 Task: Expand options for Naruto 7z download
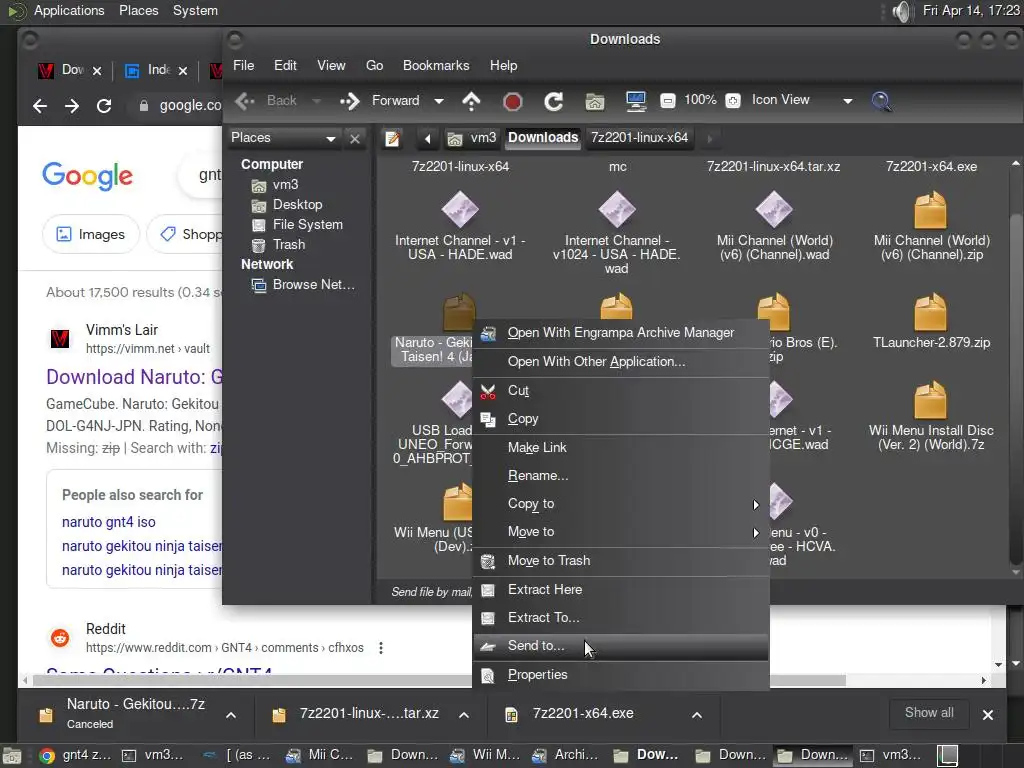click(x=231, y=715)
